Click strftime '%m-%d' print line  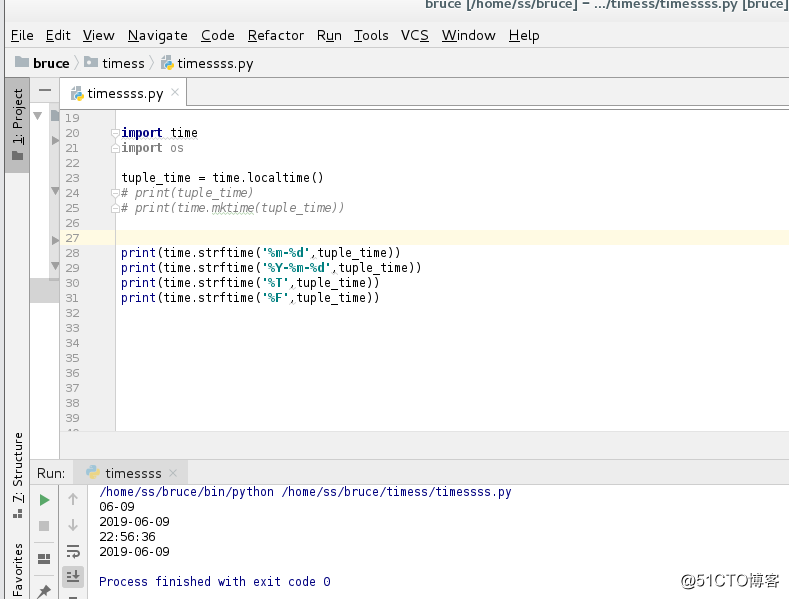pos(261,253)
